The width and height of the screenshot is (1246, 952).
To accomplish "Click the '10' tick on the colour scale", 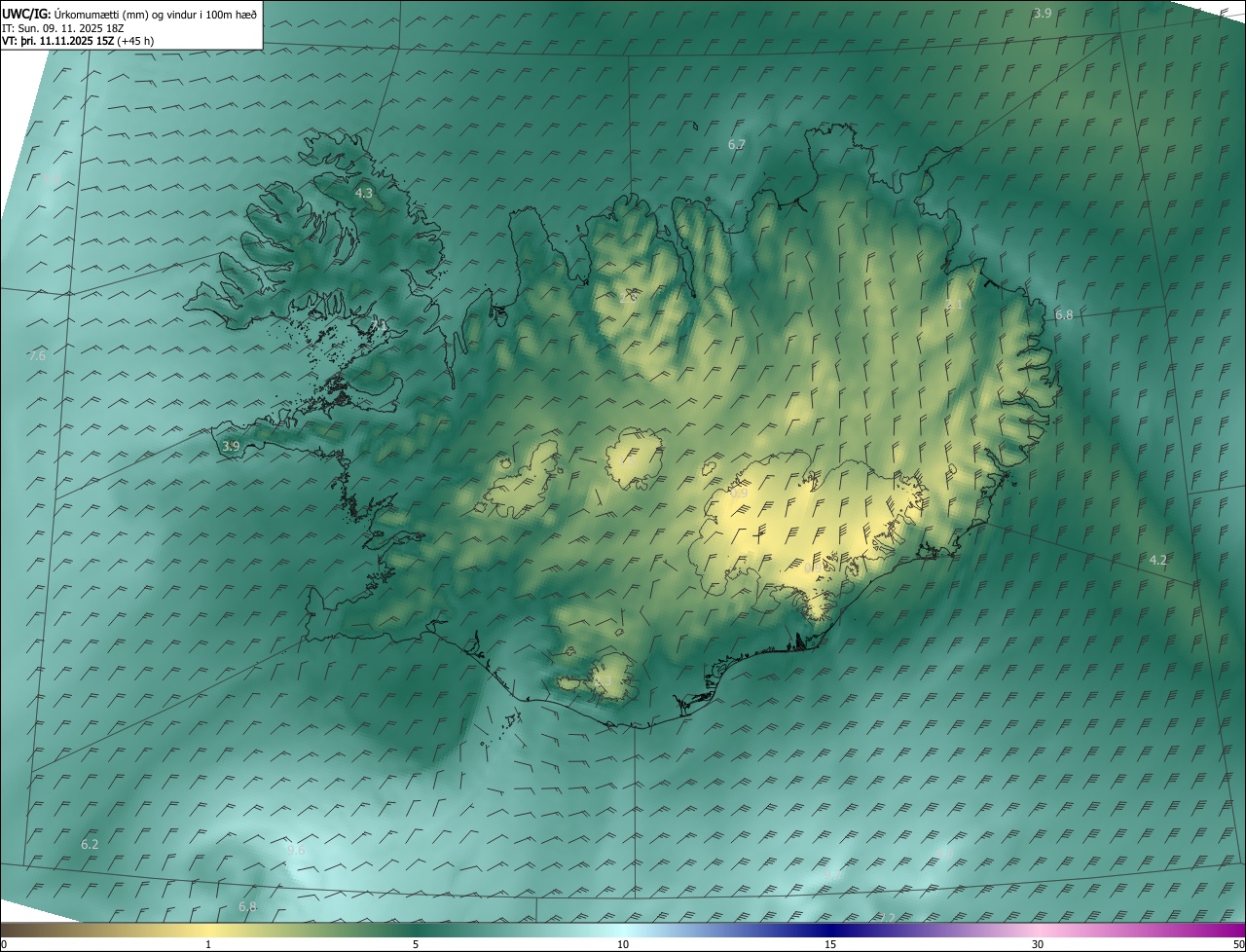I will [x=623, y=944].
